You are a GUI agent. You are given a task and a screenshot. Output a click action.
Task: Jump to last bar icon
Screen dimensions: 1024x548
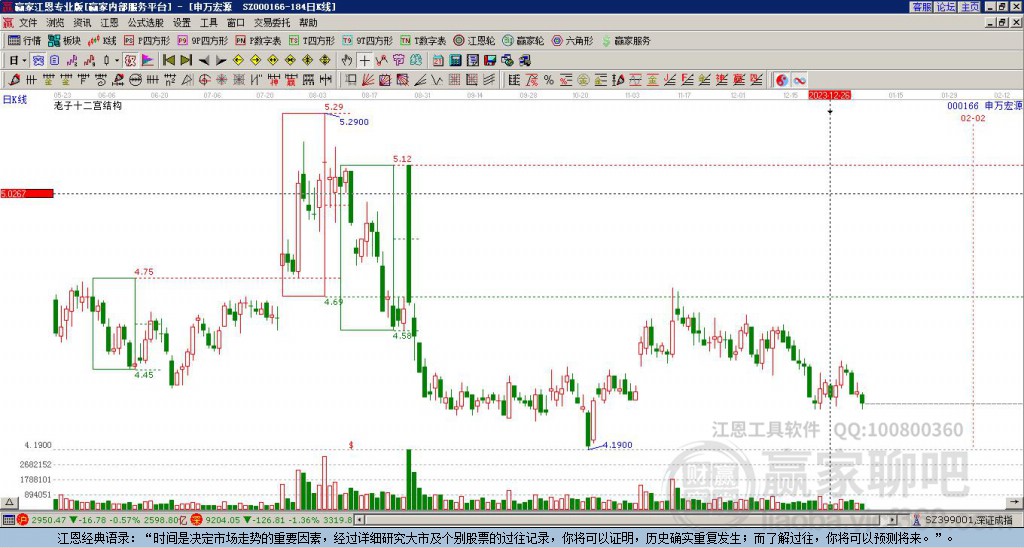click(186, 60)
